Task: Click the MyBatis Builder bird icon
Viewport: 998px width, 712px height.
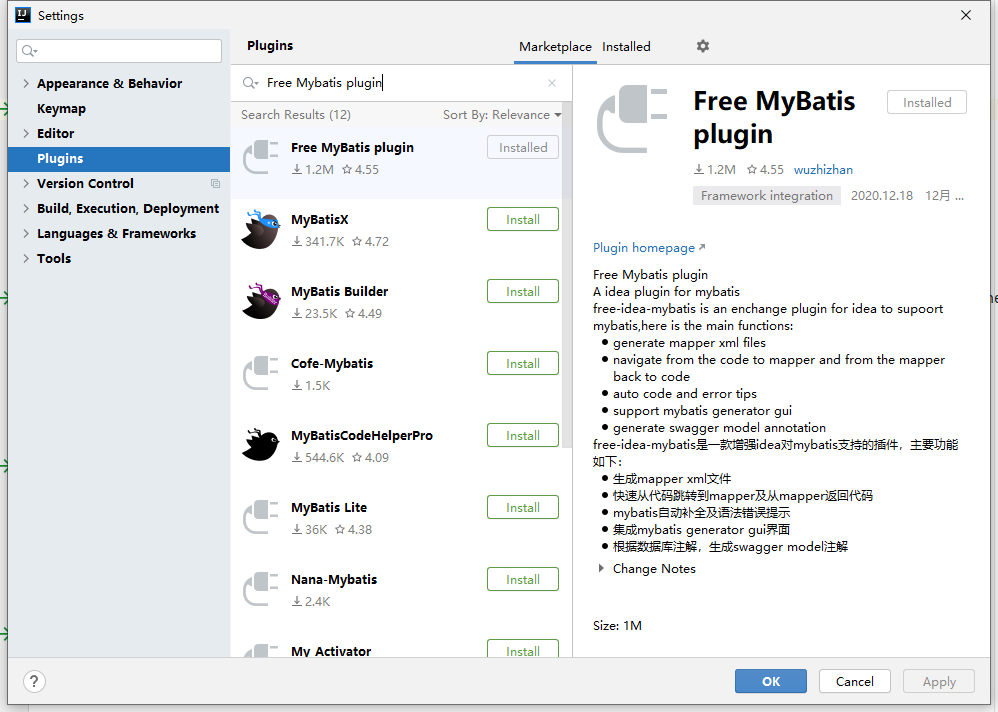Action: tap(261, 301)
